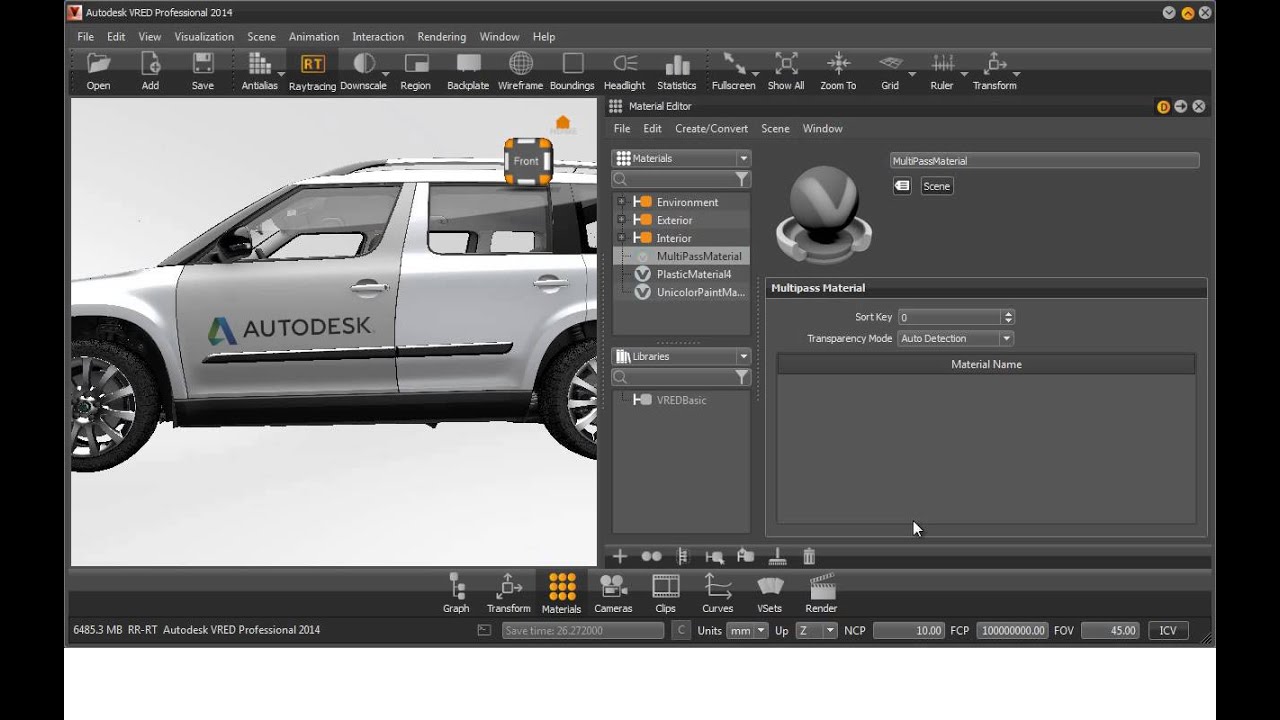The height and width of the screenshot is (720, 1280).
Task: Open the Grid dropdown arrow
Action: pos(912,74)
